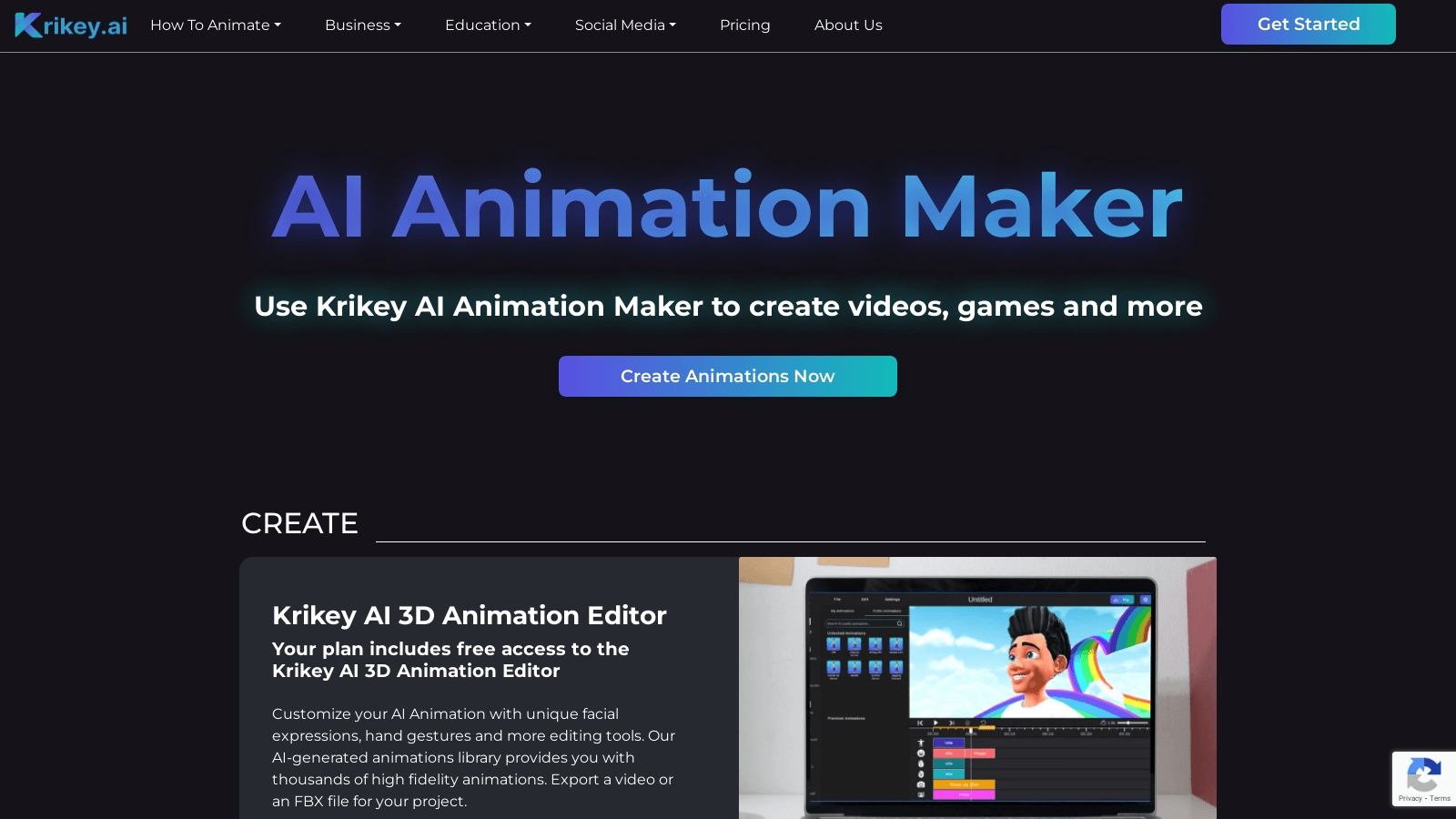Open the How To Animate dropdown
This screenshot has height=819, width=1456.
[x=216, y=25]
